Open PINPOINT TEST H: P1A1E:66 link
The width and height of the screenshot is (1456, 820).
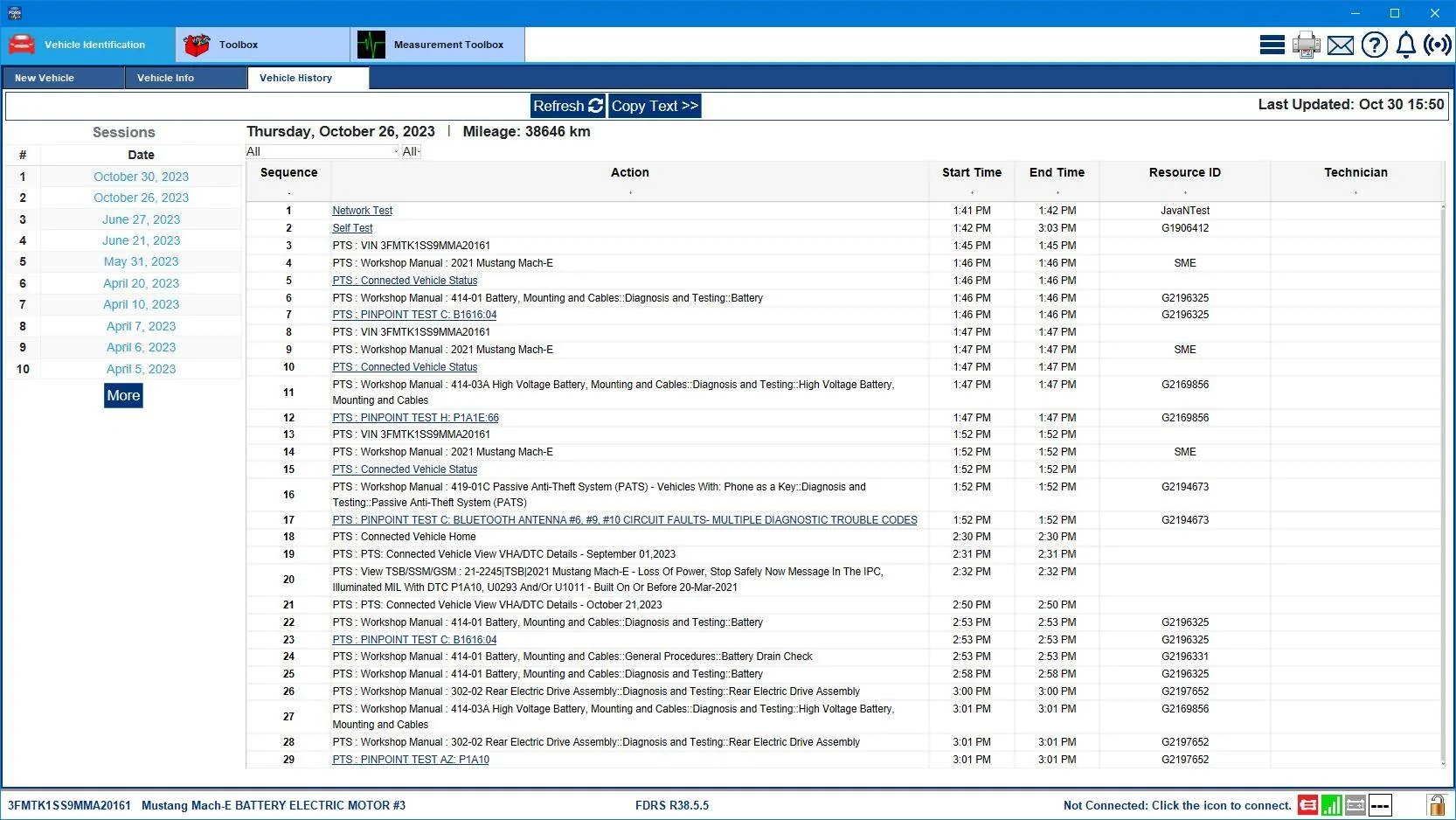415,418
